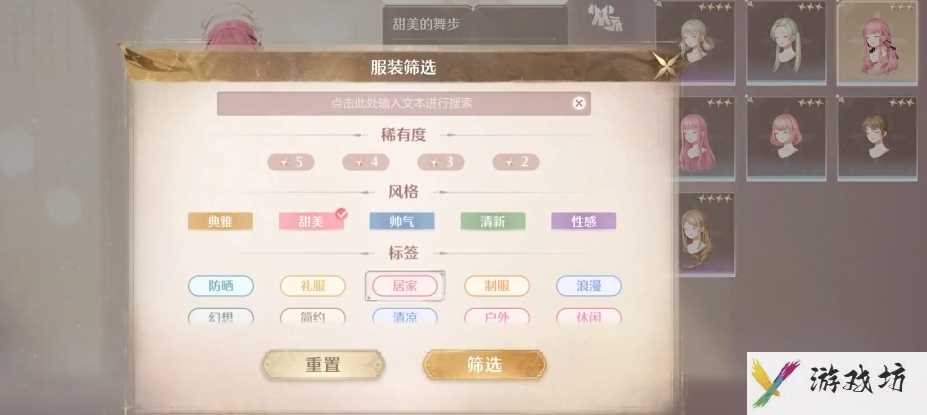Screen dimensions: 927x415
Task: Select the 制服 tag
Action: tap(497, 286)
